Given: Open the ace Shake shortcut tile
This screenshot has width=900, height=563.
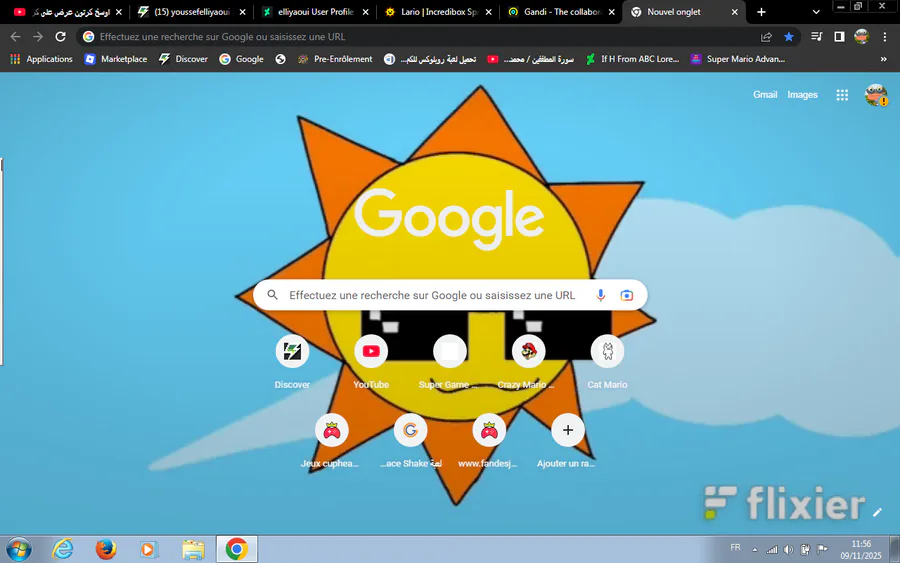Looking at the screenshot, I should coord(410,441).
